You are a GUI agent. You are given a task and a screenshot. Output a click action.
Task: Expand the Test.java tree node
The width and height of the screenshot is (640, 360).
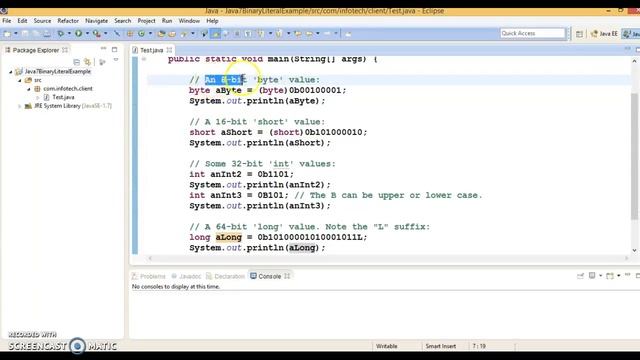click(38, 97)
